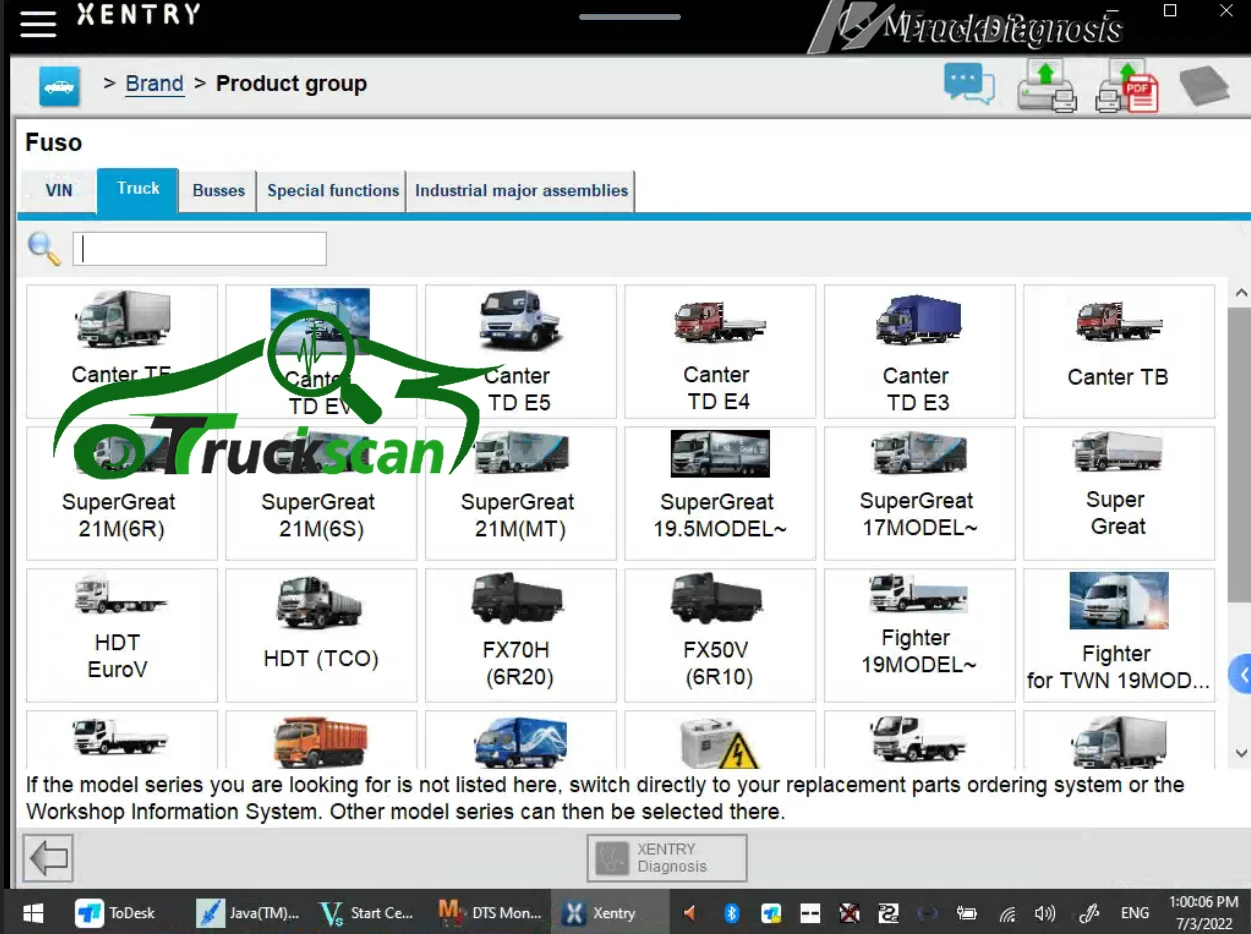Click the volume speaker tray icon
Viewport: 1251px width, 934px height.
[1045, 913]
